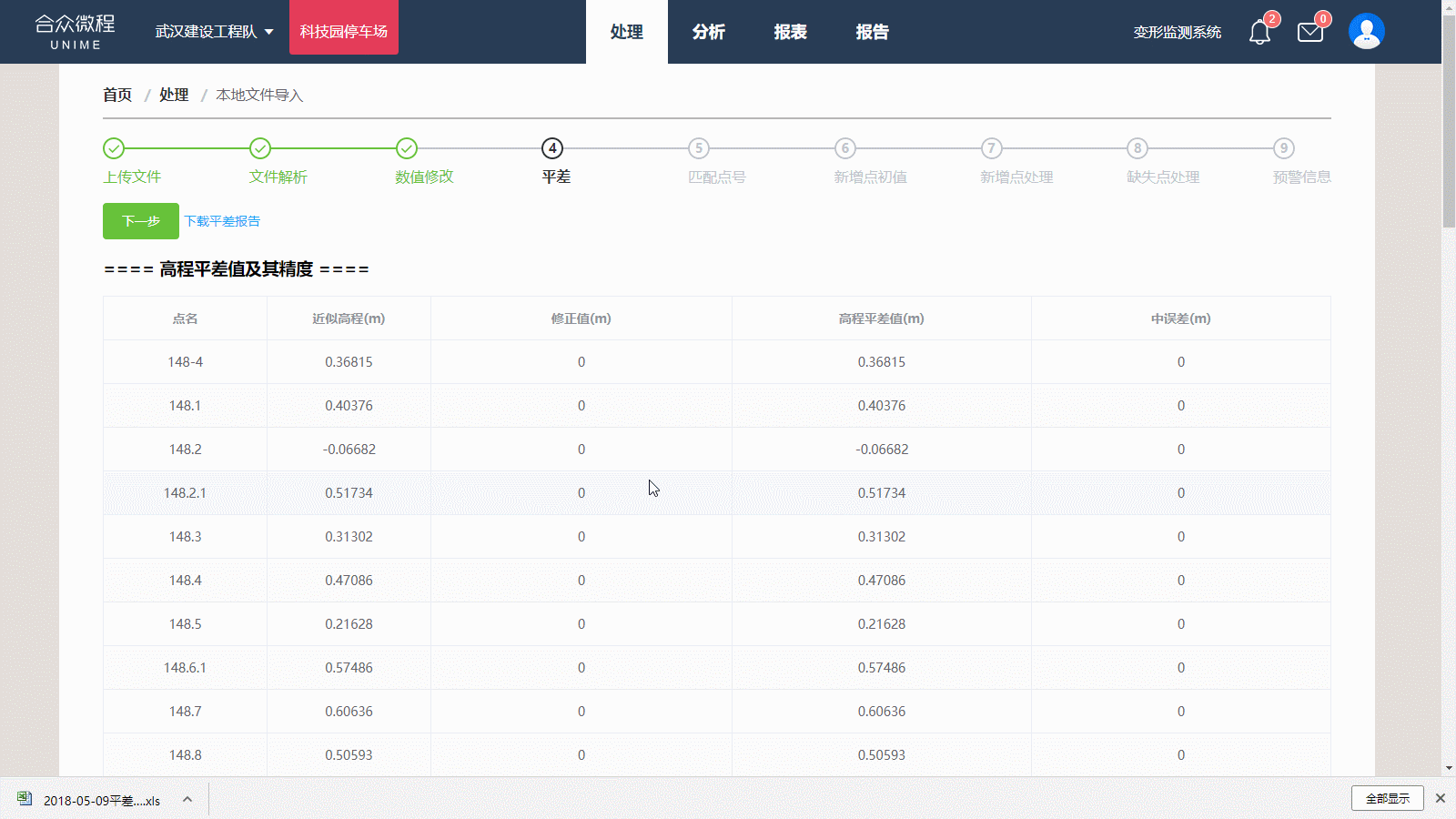Click the green 下一步 button
Viewport: 1456px width, 819px height.
tap(141, 221)
